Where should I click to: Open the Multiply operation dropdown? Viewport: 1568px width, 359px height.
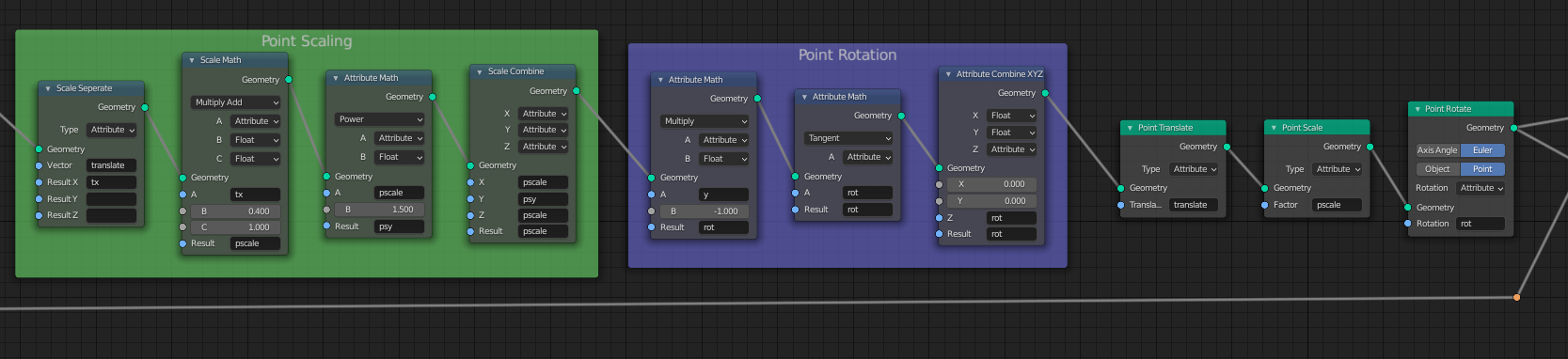click(x=705, y=121)
